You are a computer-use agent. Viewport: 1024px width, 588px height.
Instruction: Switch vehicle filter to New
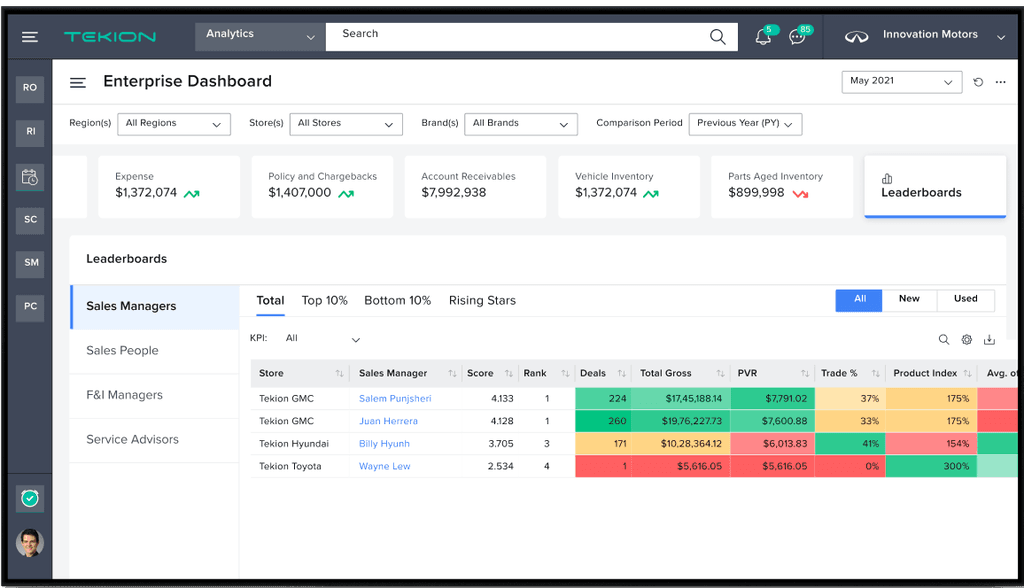point(909,300)
